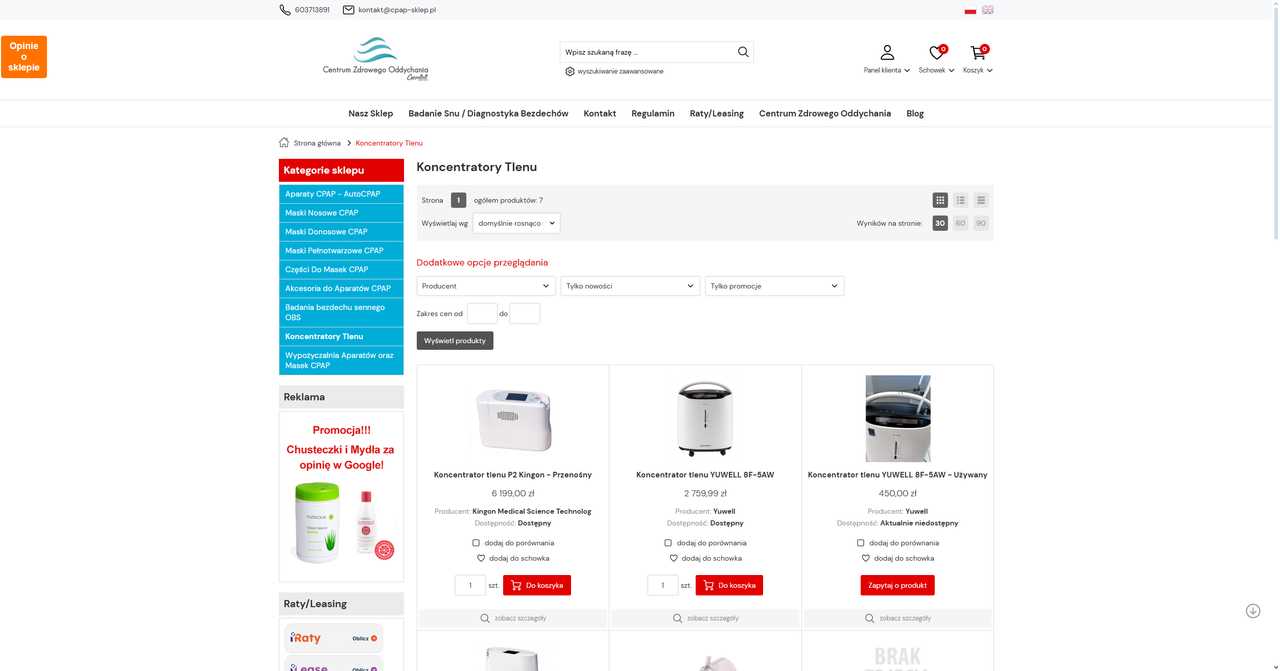Viewport: 1280px width, 671px height.
Task: Set results per page to 30
Action: tap(940, 223)
